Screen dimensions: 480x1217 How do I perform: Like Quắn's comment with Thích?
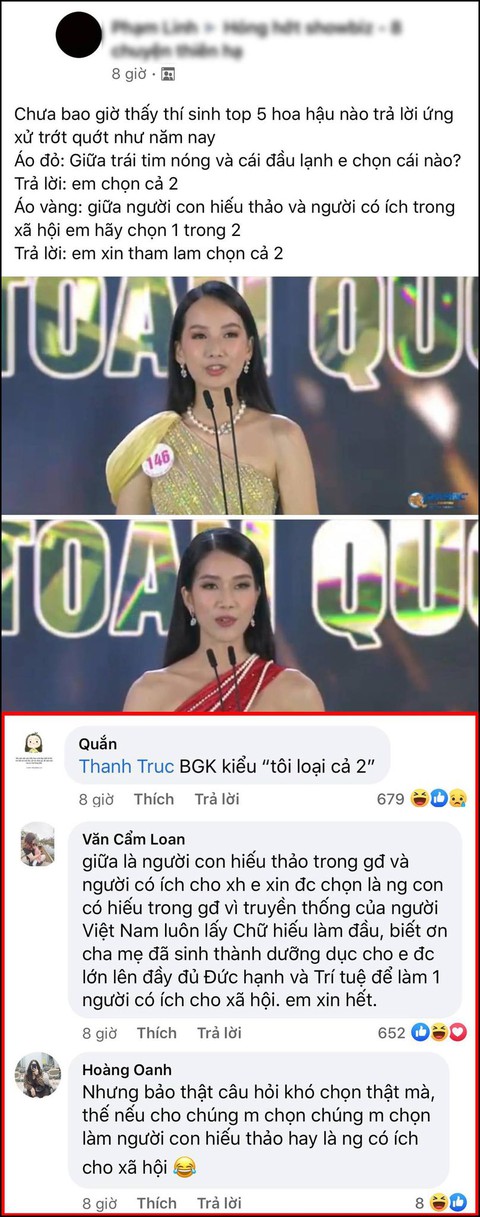(x=154, y=799)
